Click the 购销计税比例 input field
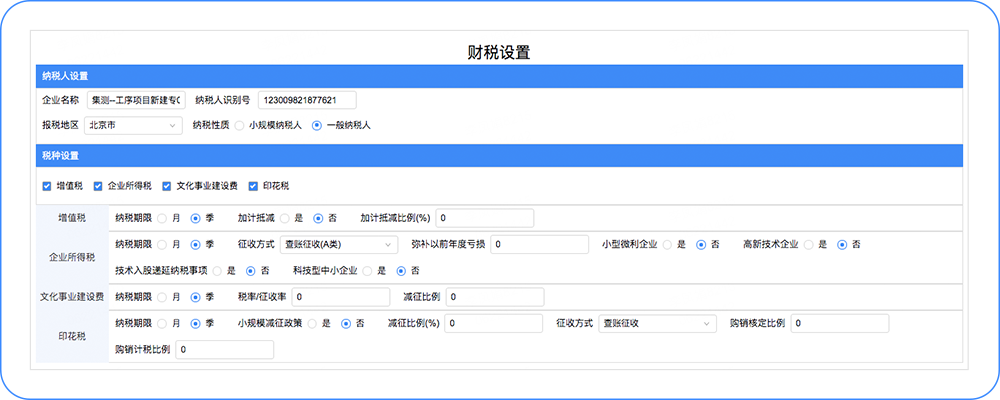 tap(224, 350)
